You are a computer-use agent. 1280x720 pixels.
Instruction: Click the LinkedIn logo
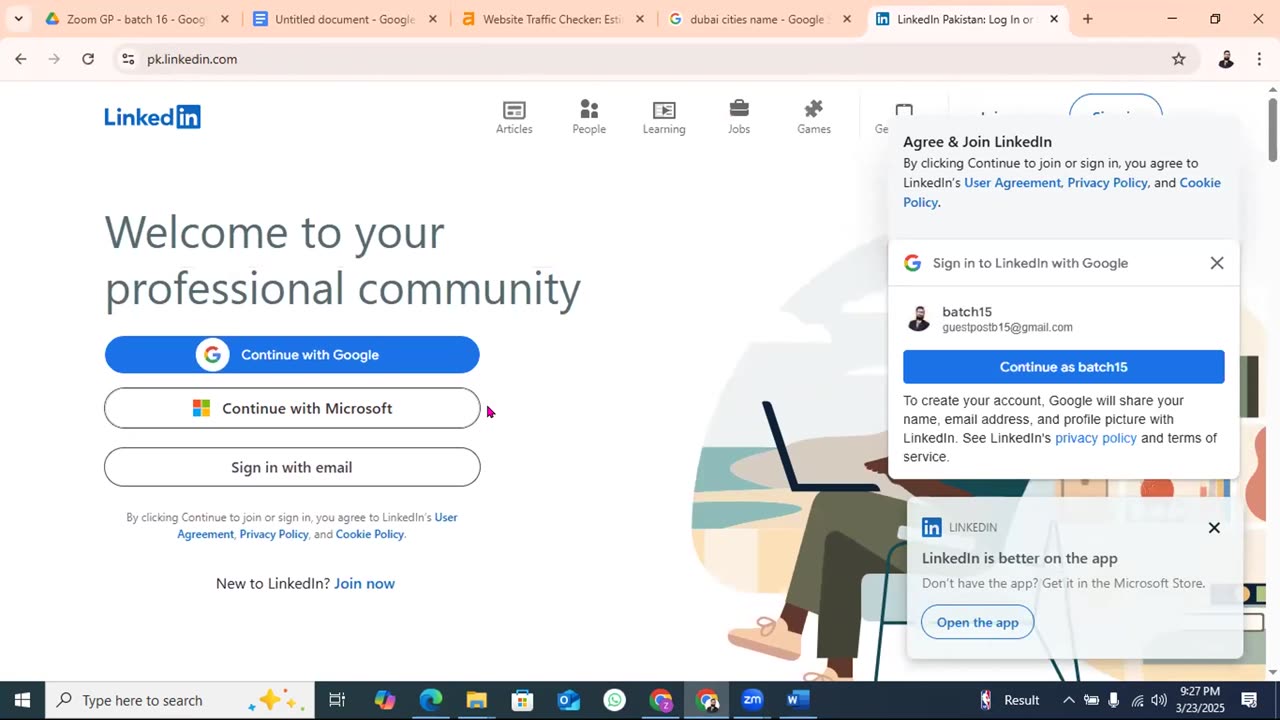point(152,117)
